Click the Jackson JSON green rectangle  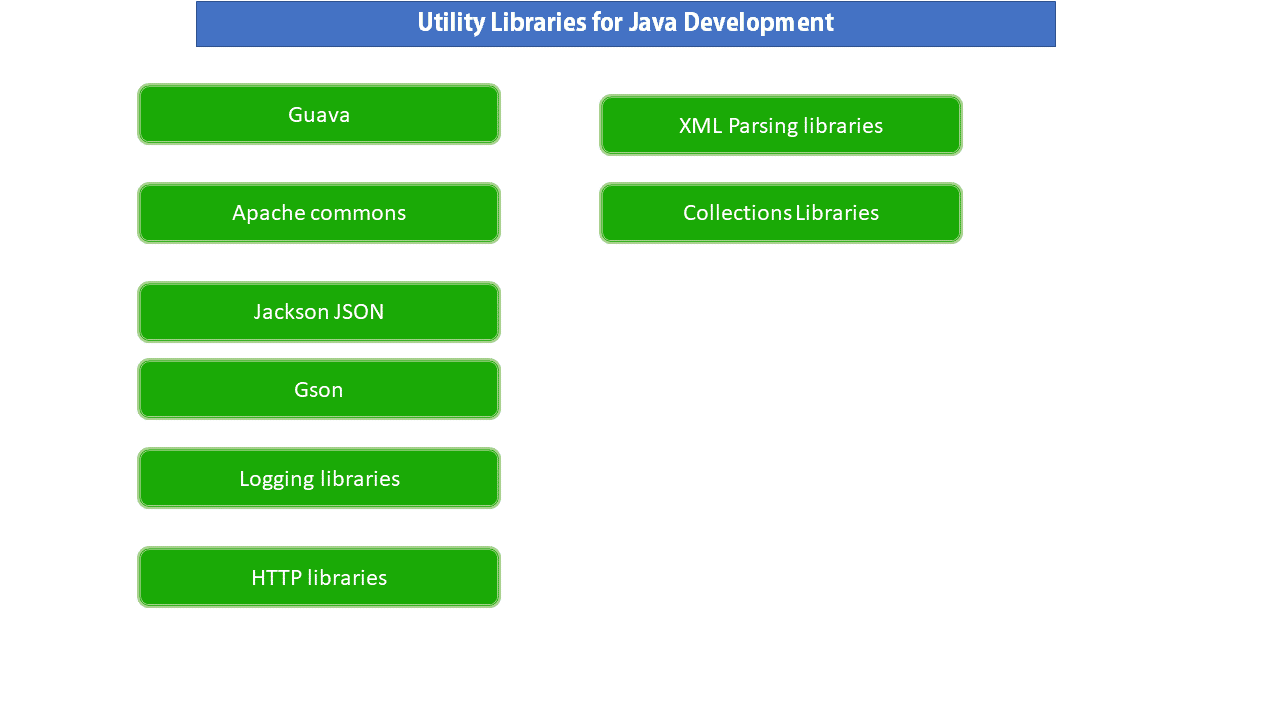(x=319, y=311)
